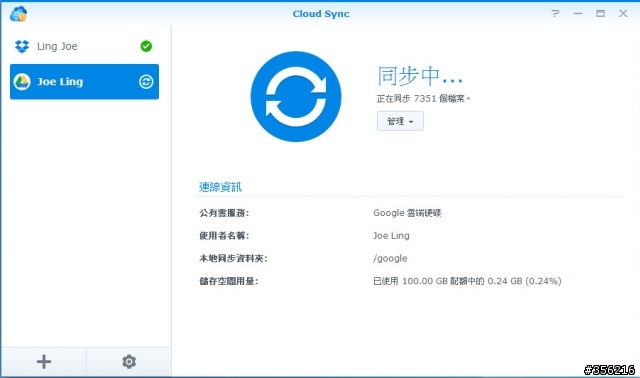The width and height of the screenshot is (640, 378).
Task: Click the 公有雲服務 label
Action: pyautogui.click(x=224, y=213)
